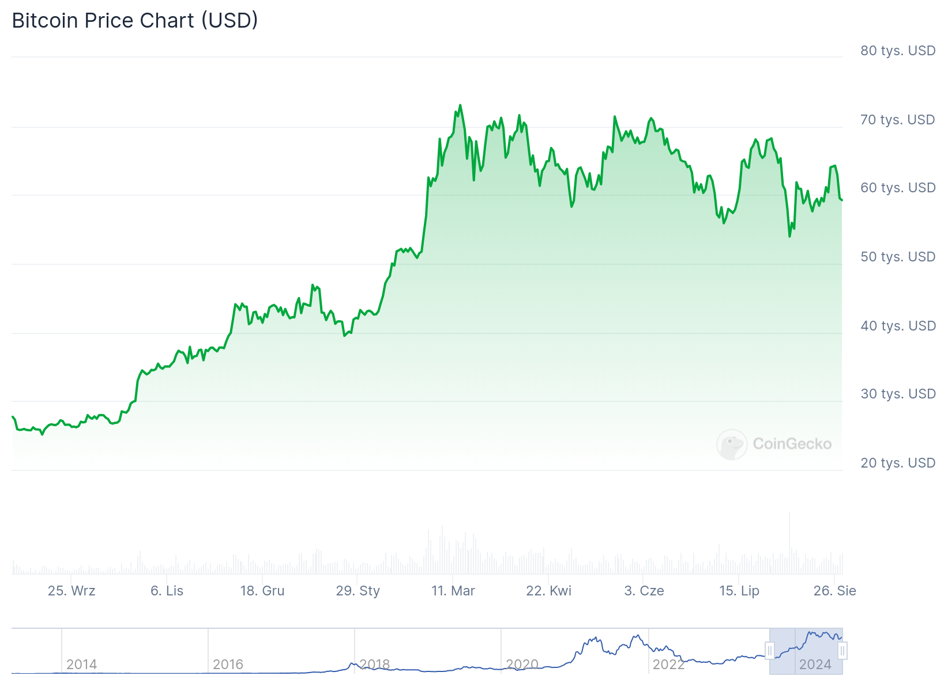Jump to 2014 in the navigator
The image size is (948, 691).
click(x=81, y=664)
